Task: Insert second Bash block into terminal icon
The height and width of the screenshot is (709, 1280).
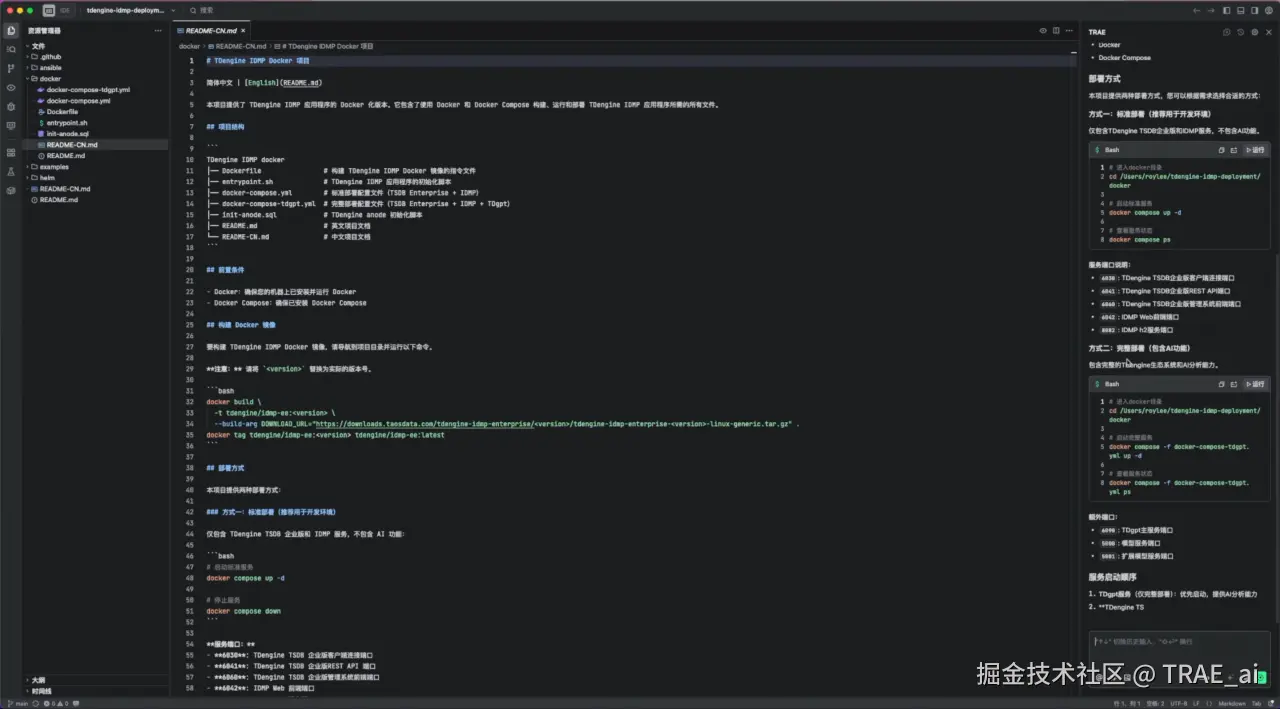Action: (1234, 384)
